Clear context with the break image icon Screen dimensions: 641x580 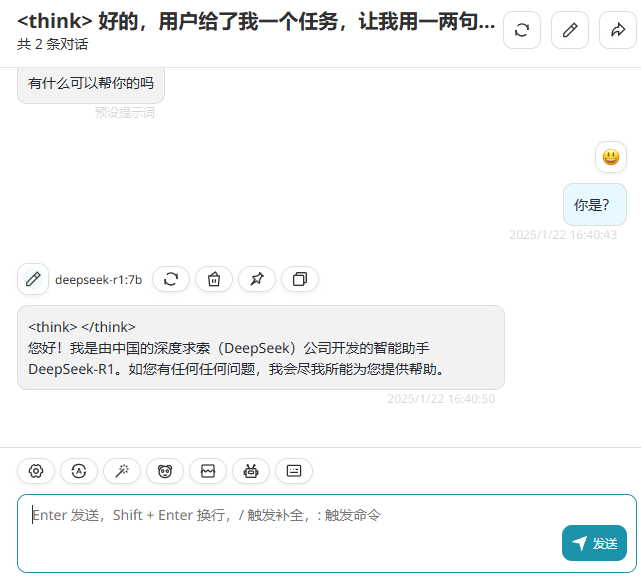(x=208, y=471)
